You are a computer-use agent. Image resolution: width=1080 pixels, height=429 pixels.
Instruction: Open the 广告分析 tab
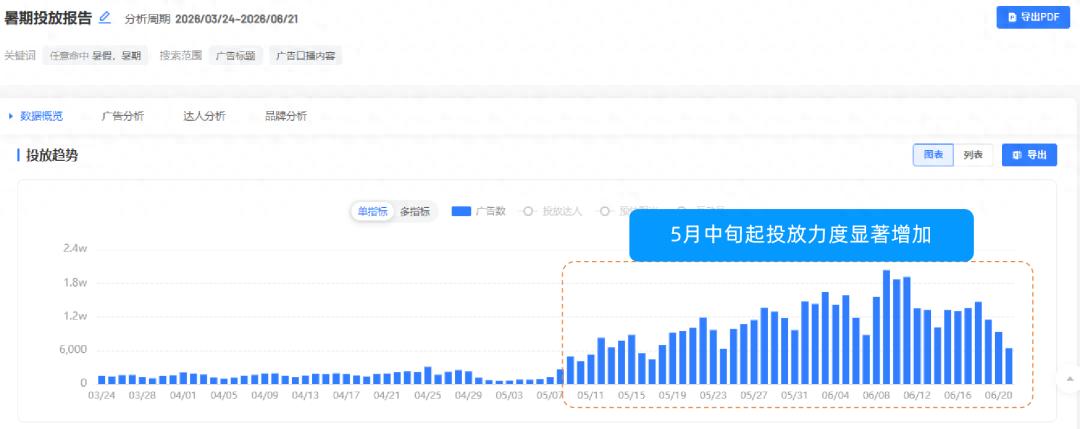123,116
